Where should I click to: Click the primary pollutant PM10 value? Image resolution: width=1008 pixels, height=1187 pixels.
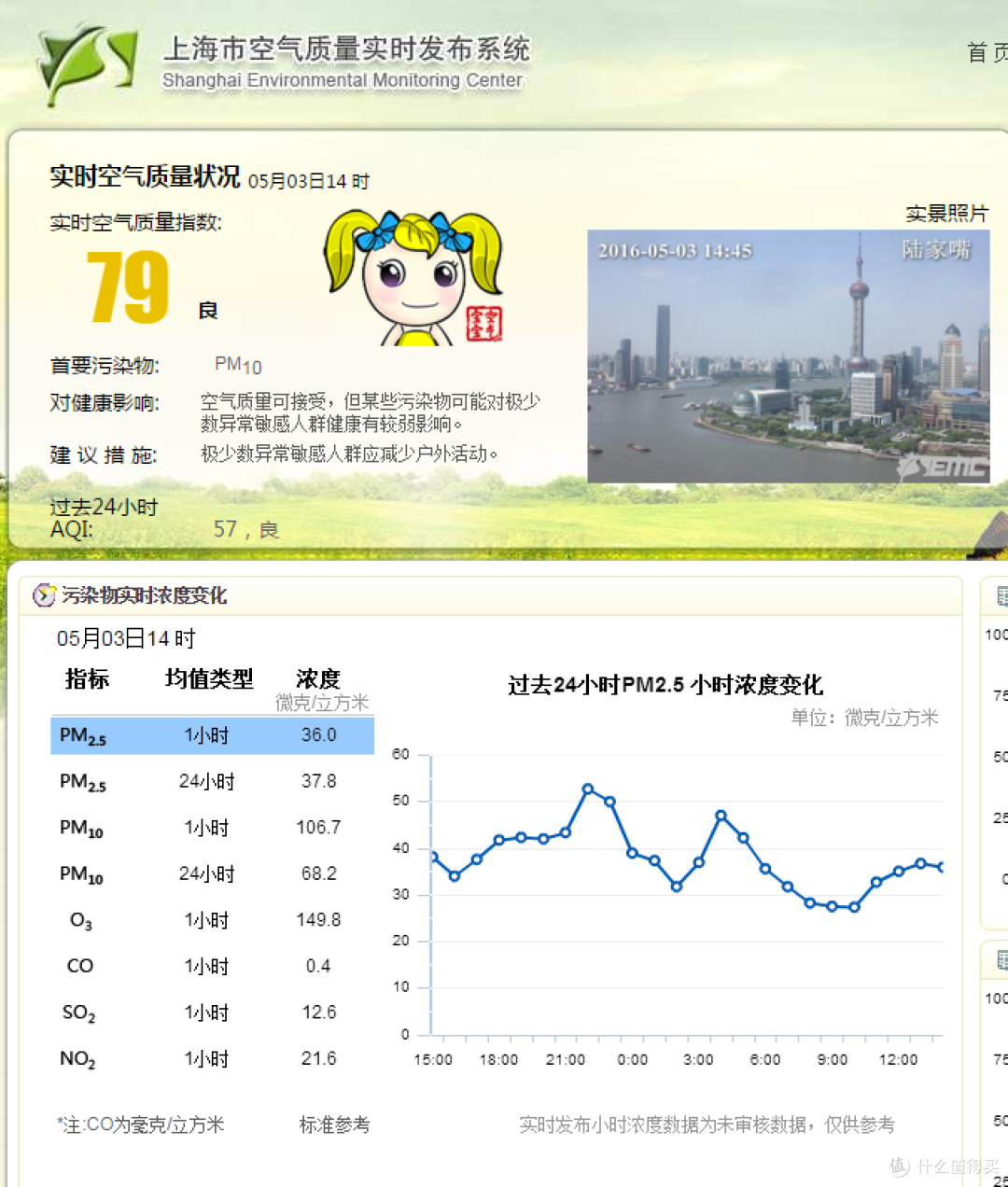pyautogui.click(x=238, y=365)
